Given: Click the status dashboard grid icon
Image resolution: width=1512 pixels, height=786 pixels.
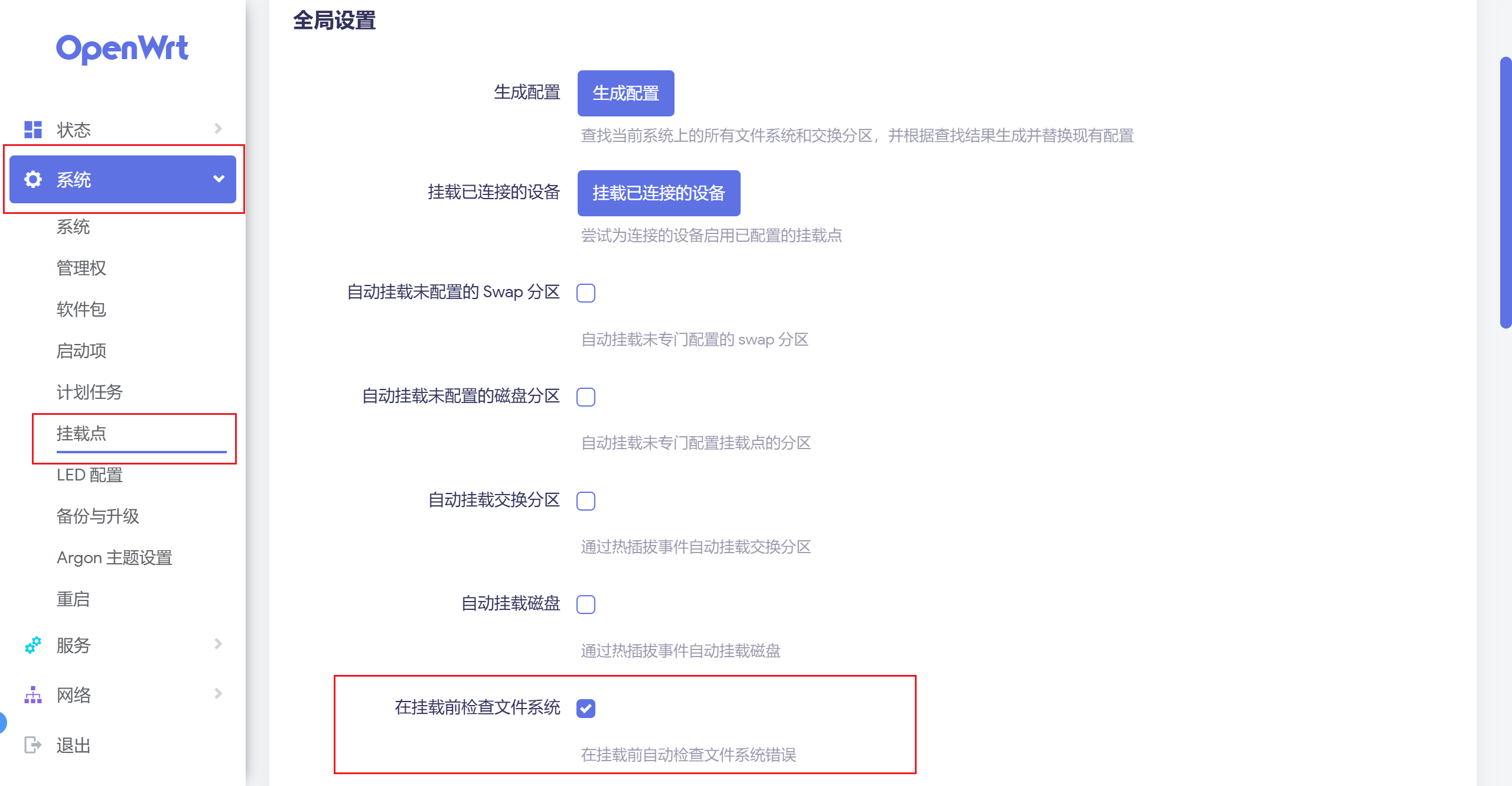Looking at the screenshot, I should (33, 129).
